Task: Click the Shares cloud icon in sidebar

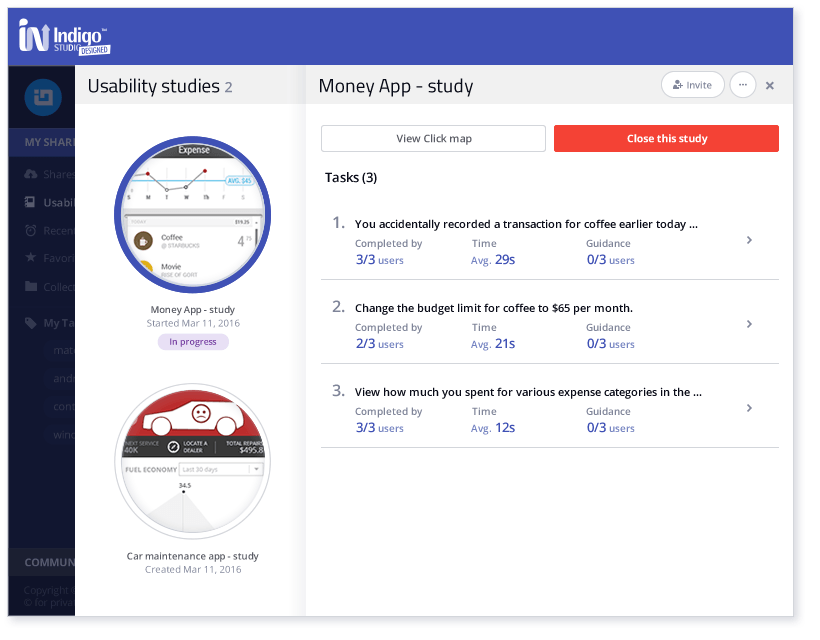Action: pos(31,174)
